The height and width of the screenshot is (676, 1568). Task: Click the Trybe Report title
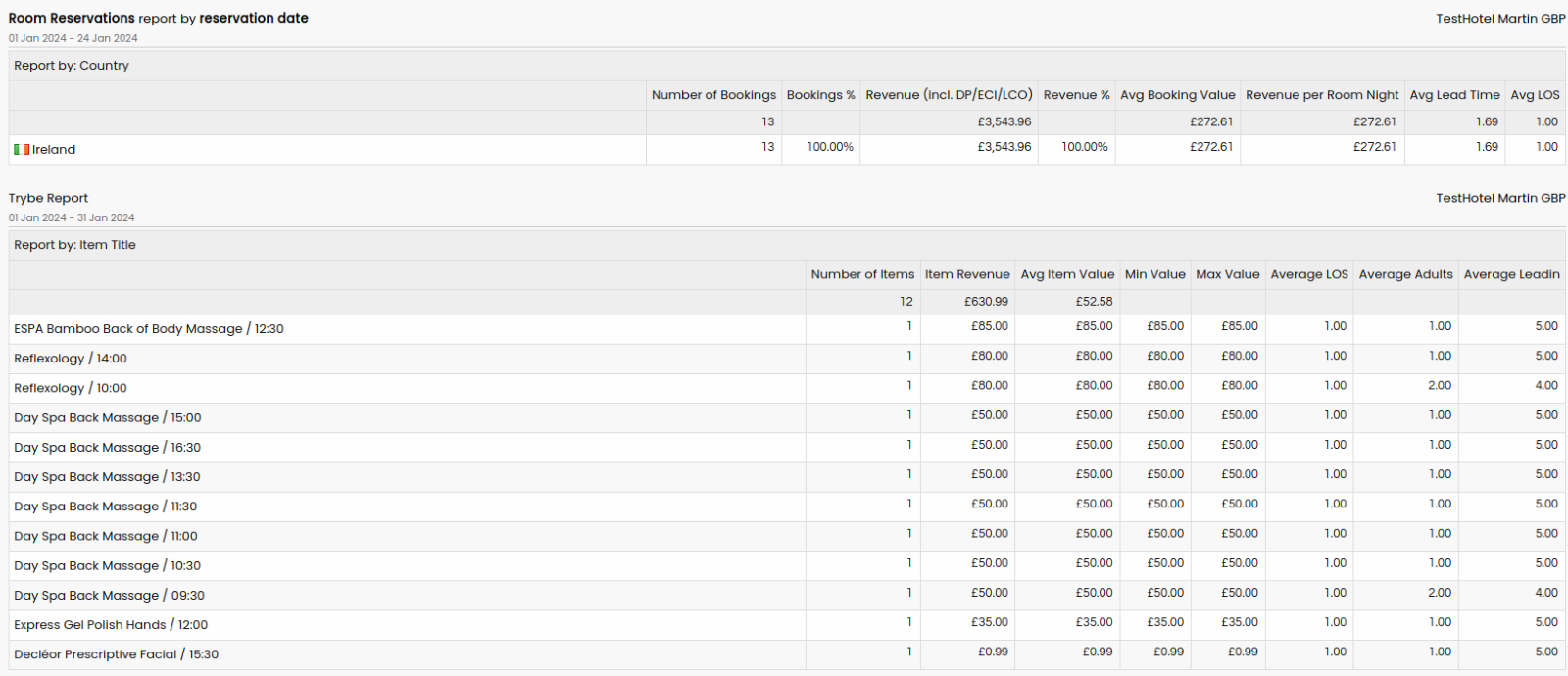[x=49, y=199]
